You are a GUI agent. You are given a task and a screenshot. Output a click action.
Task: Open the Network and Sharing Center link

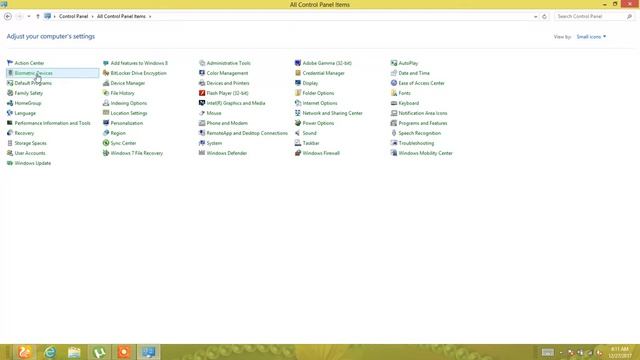[x=332, y=113]
